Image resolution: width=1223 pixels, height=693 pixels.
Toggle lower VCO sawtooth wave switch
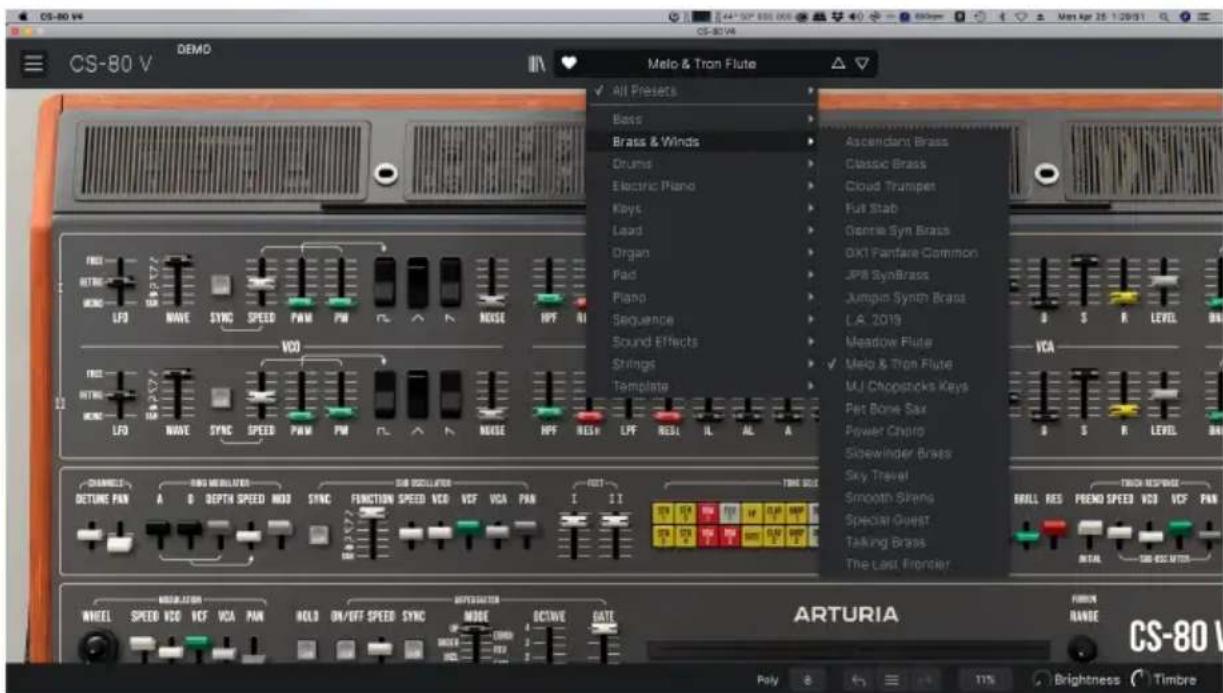pyautogui.click(x=451, y=394)
